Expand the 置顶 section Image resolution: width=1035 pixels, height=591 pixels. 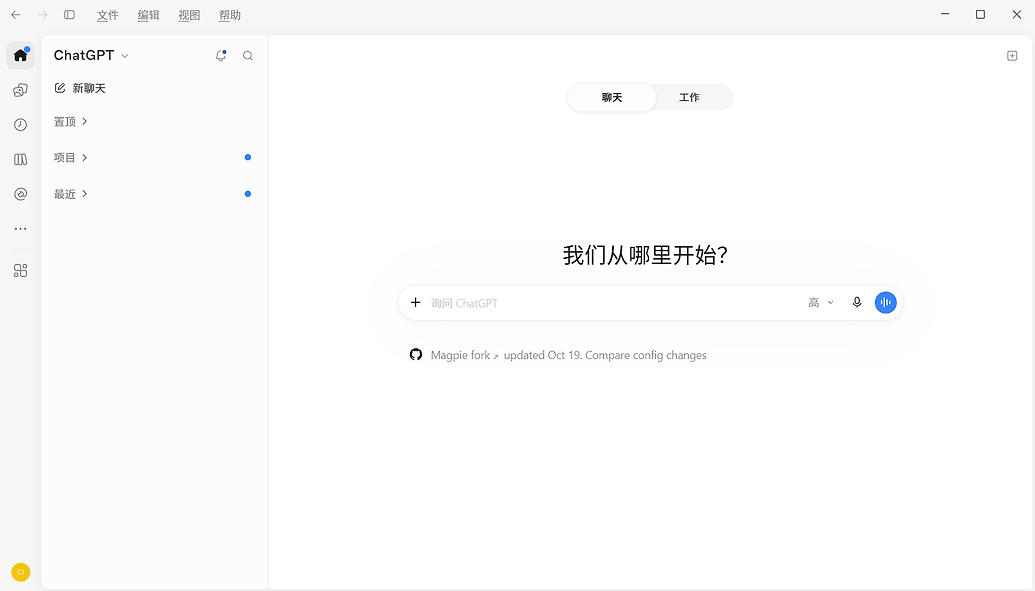point(71,122)
